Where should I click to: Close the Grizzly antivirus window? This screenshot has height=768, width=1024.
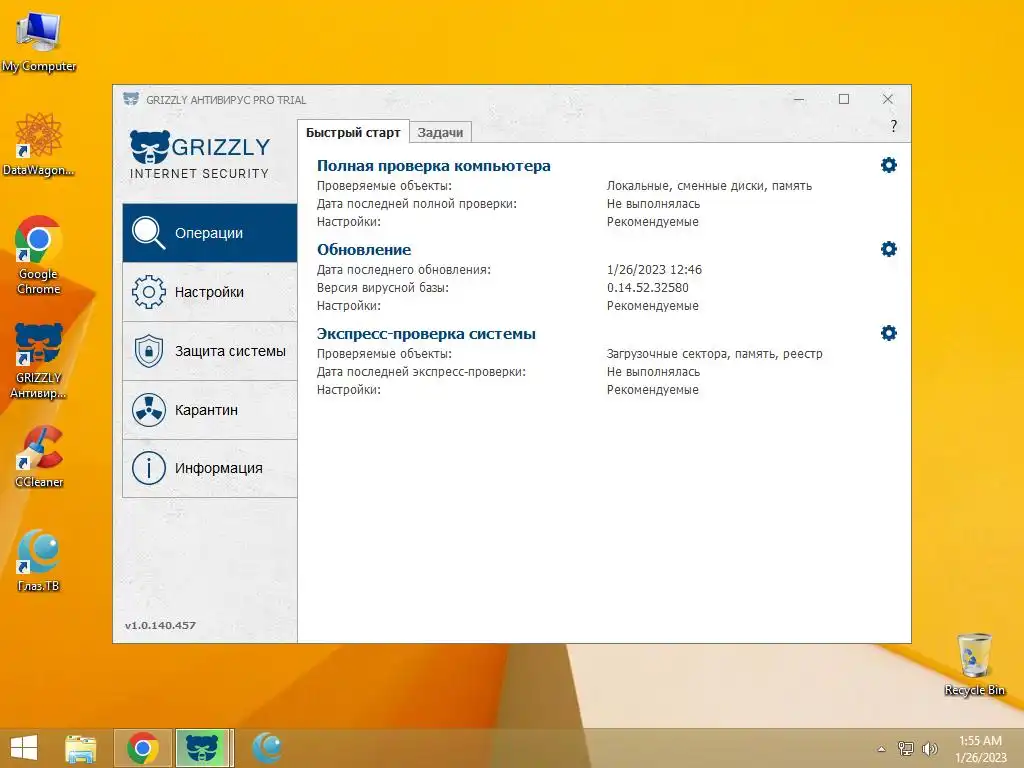(888, 99)
